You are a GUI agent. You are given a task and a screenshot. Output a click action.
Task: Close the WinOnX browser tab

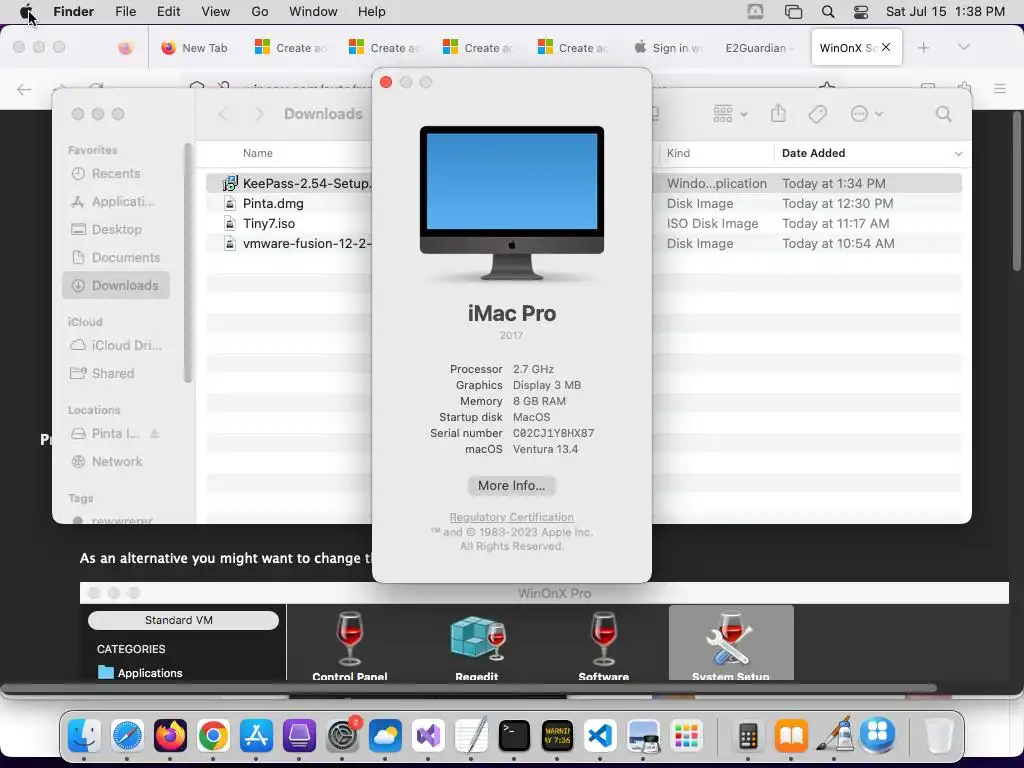tap(886, 47)
